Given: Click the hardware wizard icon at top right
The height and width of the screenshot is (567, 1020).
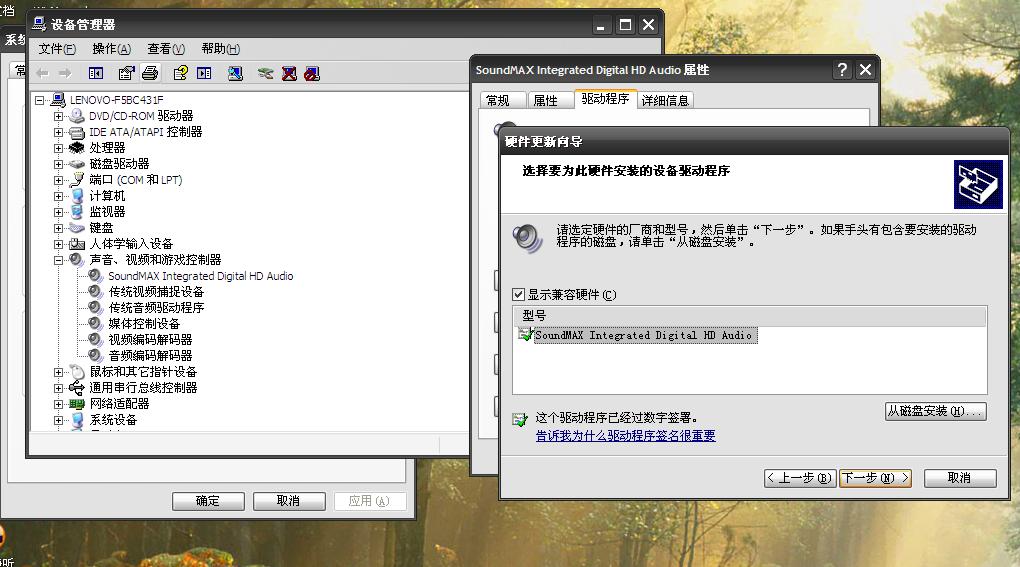Looking at the screenshot, I should pos(978,185).
